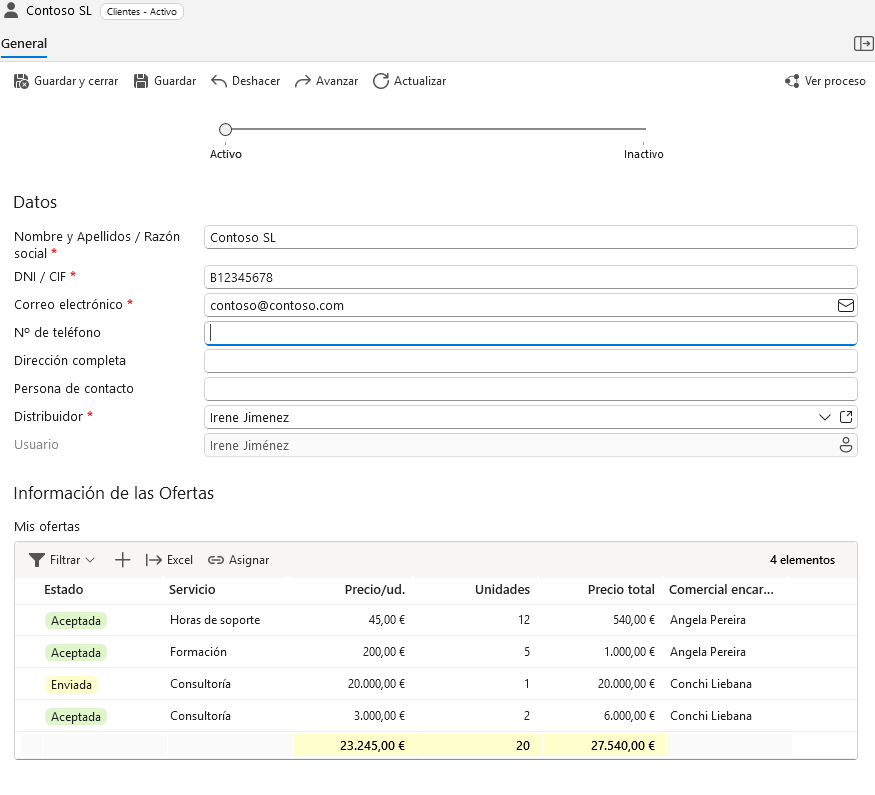
Task: Click the Activo stage circle on slider
Action: (x=225, y=129)
